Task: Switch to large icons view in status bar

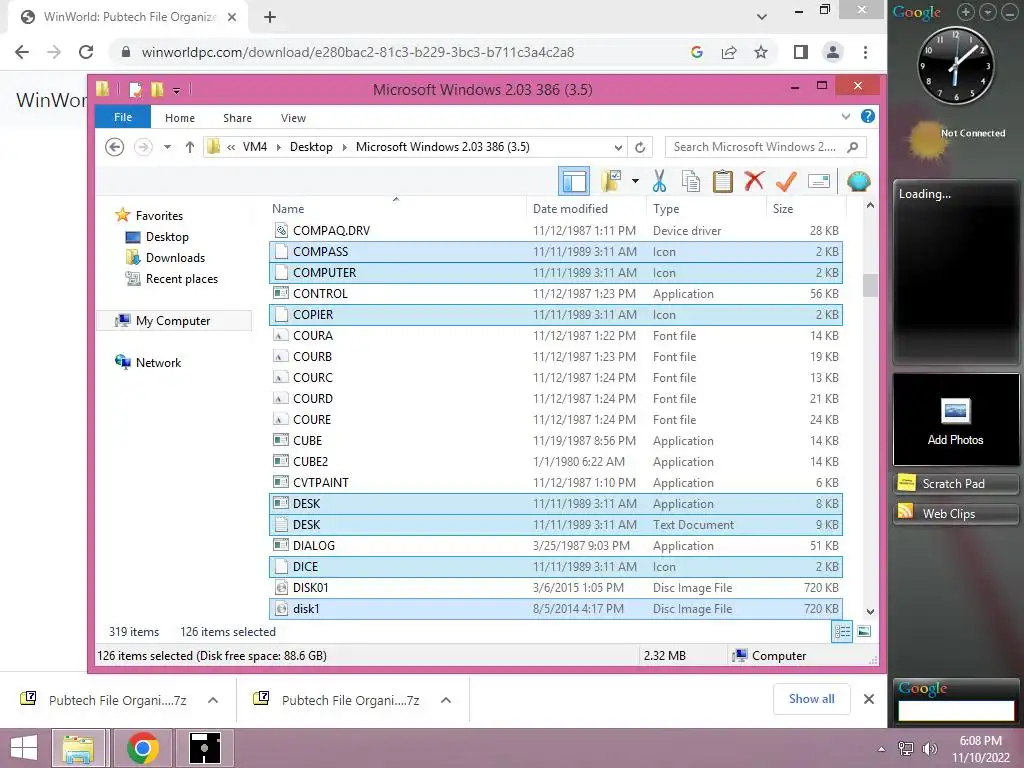Action: 864,632
